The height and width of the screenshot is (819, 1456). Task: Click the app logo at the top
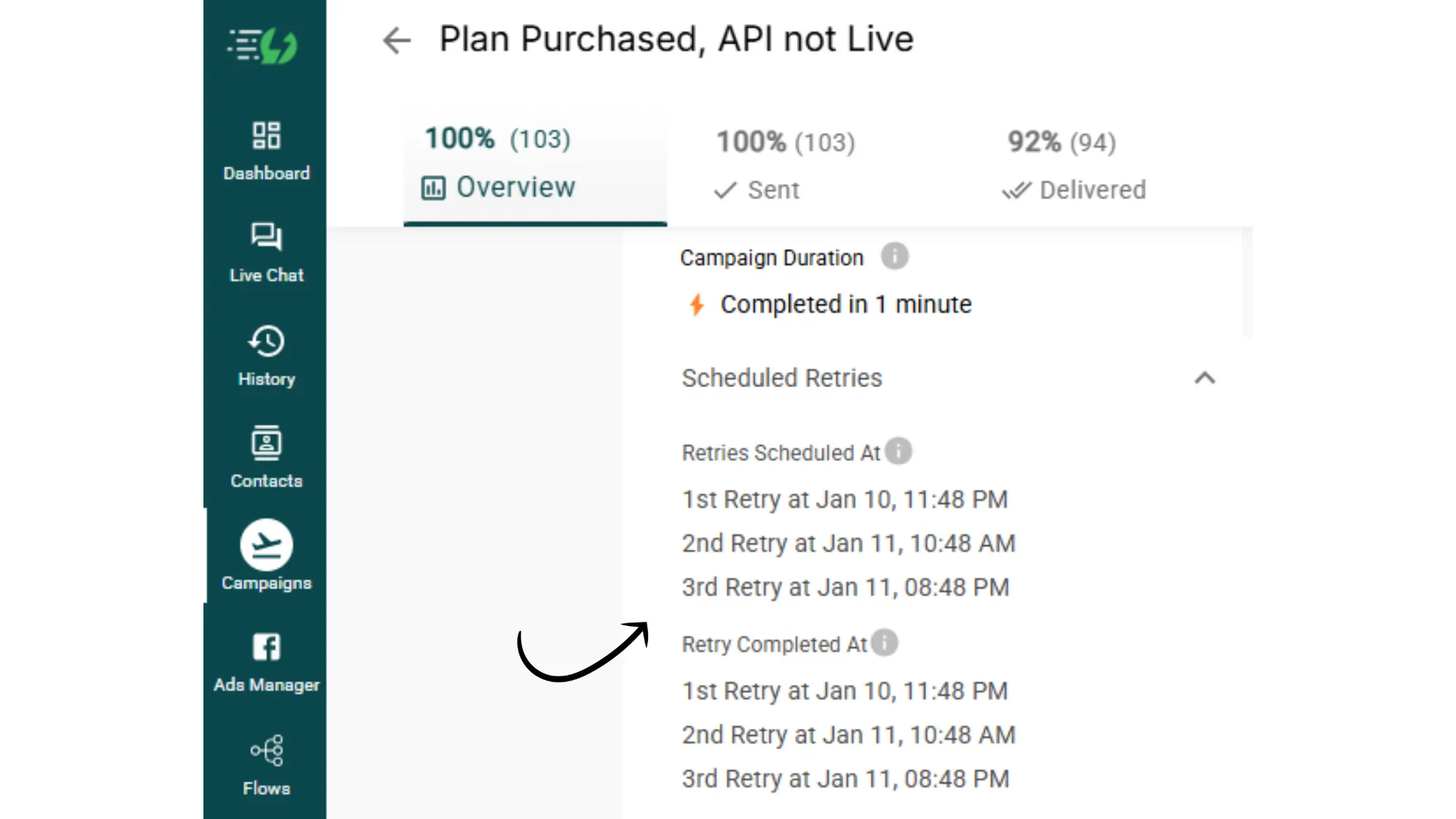click(x=264, y=45)
